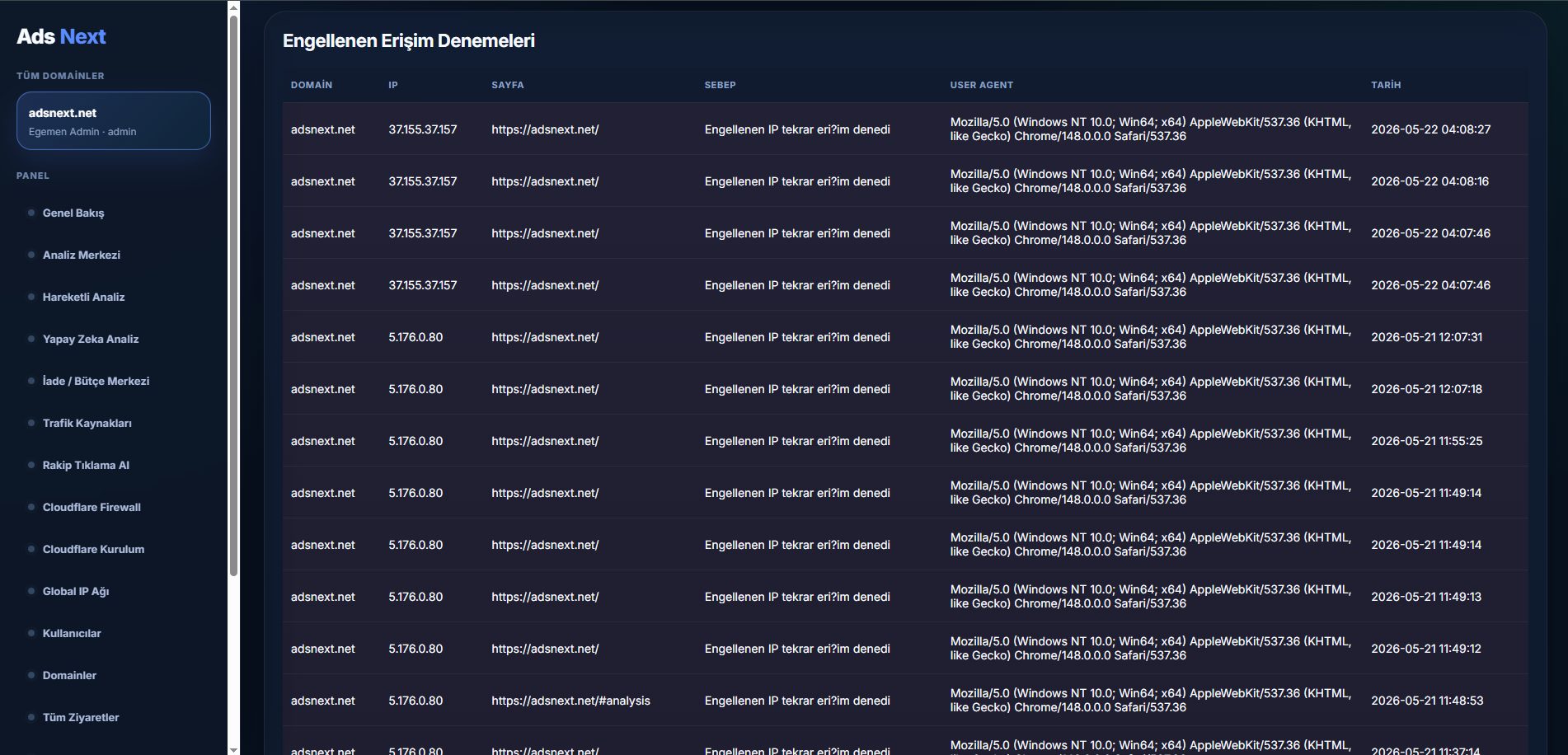Click the domain cell in the 11:49:13 row
Image resolution: width=1568 pixels, height=755 pixels.
323,597
